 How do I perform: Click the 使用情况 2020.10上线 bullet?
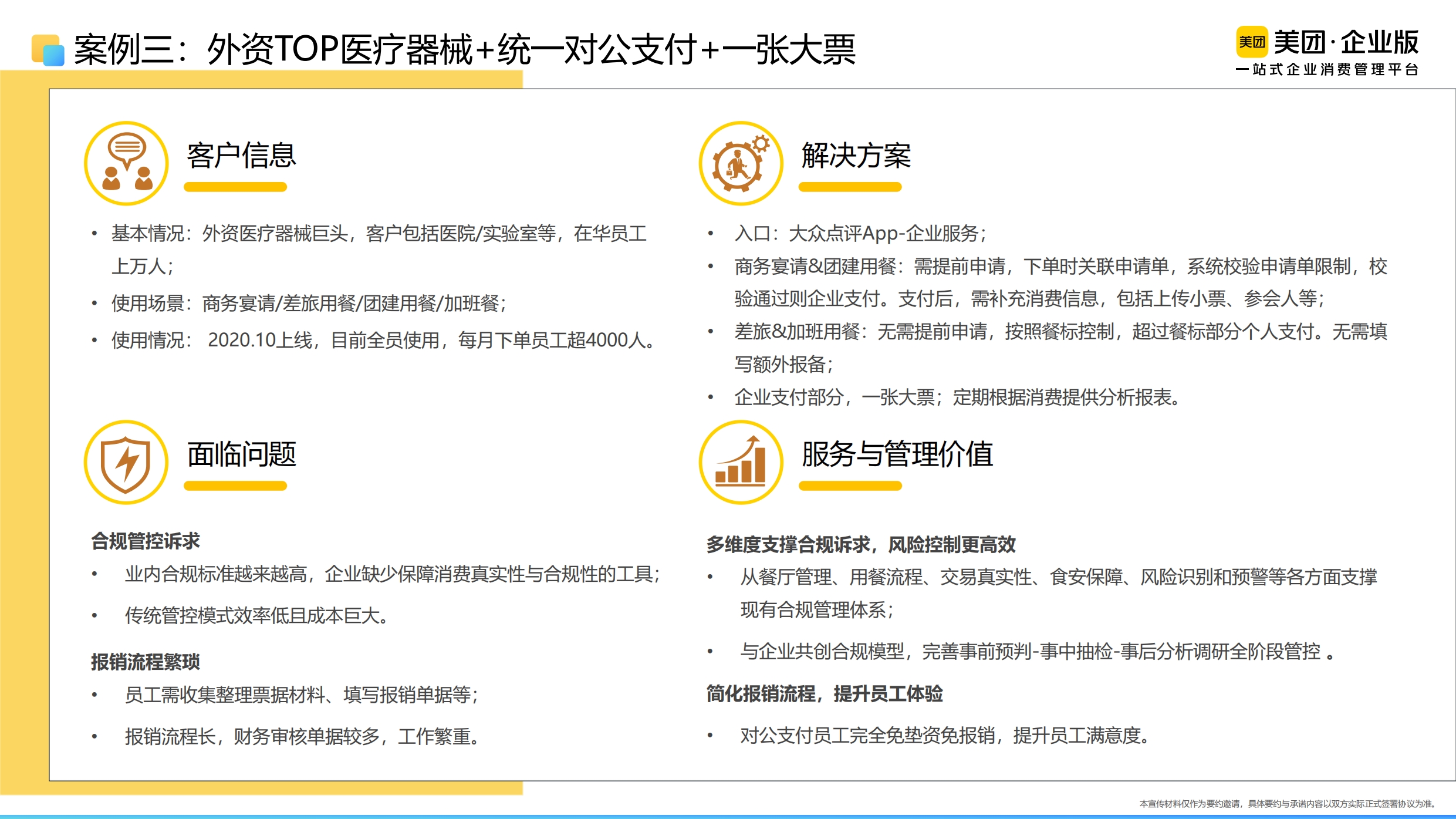[384, 340]
